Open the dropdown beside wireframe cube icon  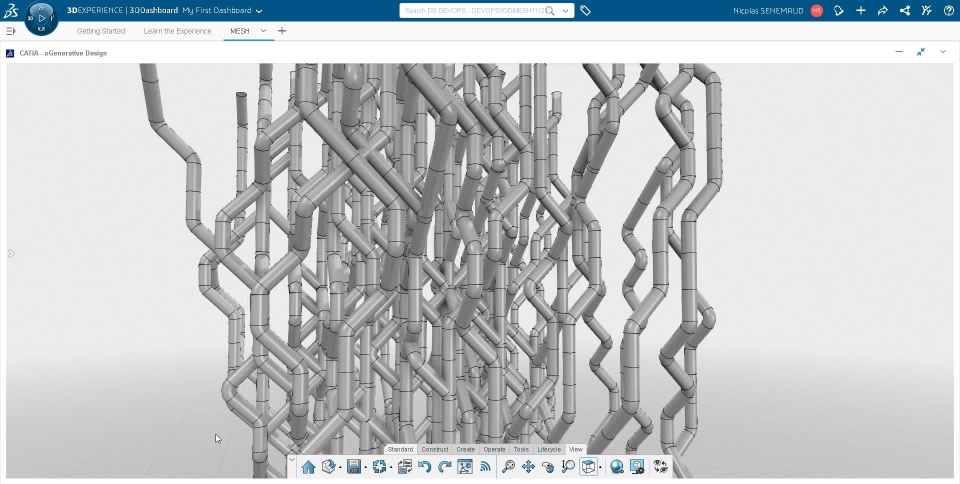click(600, 468)
